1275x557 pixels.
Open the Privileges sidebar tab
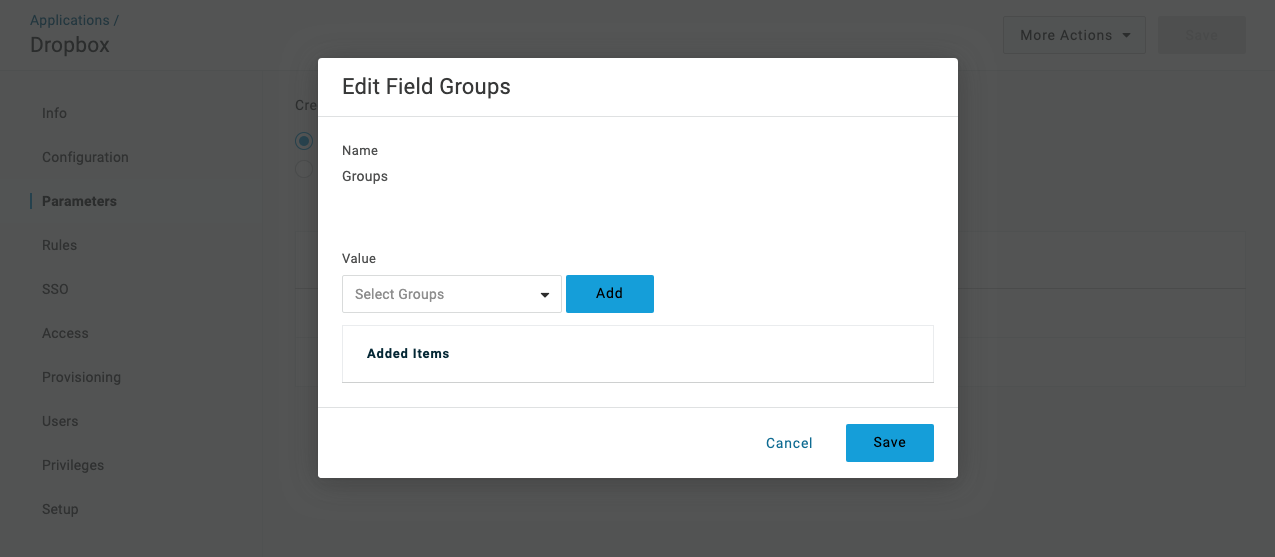[73, 465]
